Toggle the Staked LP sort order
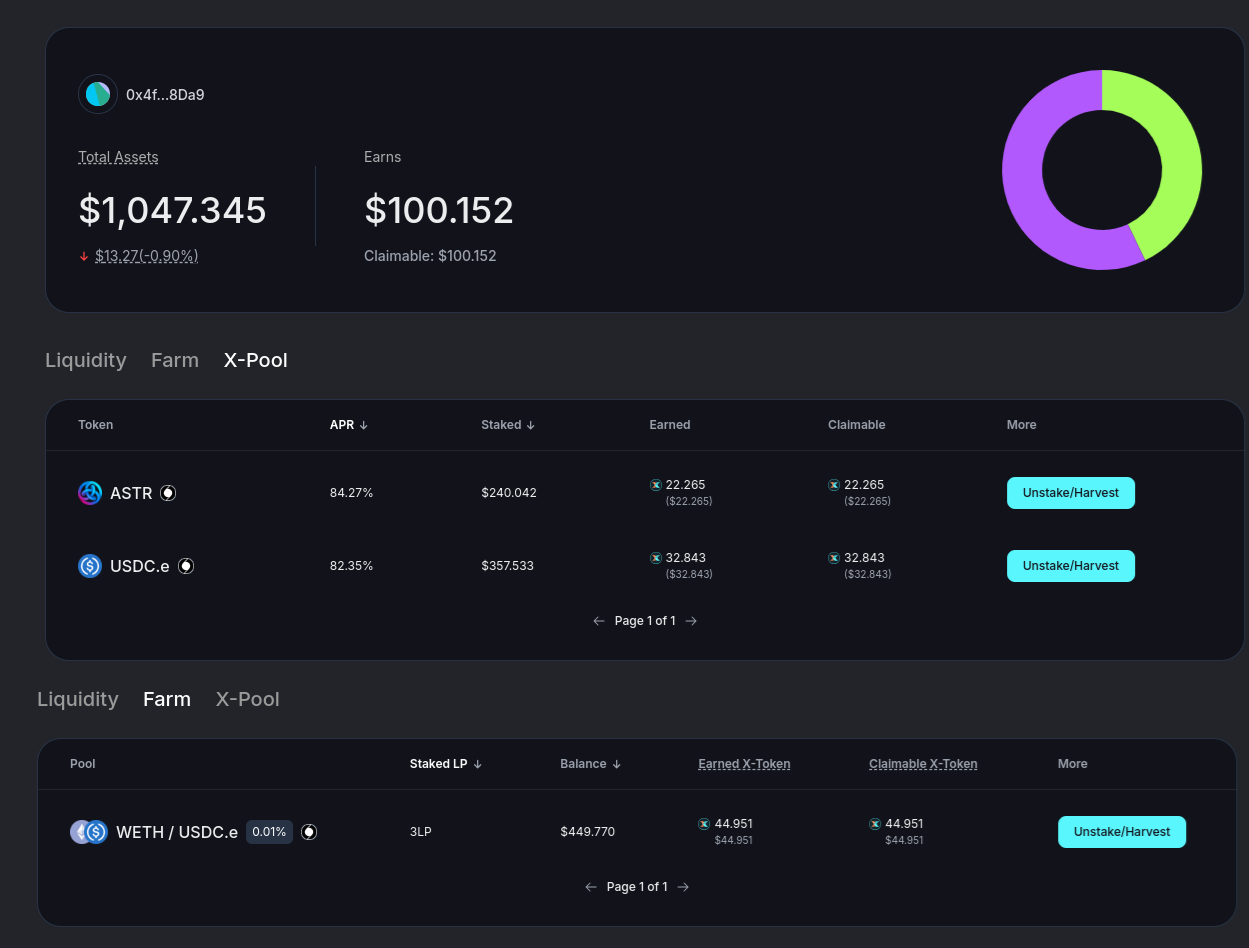1249x948 pixels. click(478, 763)
